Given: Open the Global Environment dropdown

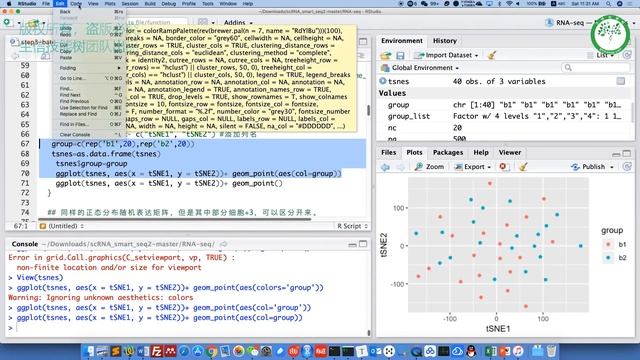Looking at the screenshot, I should pyautogui.click(x=420, y=68).
